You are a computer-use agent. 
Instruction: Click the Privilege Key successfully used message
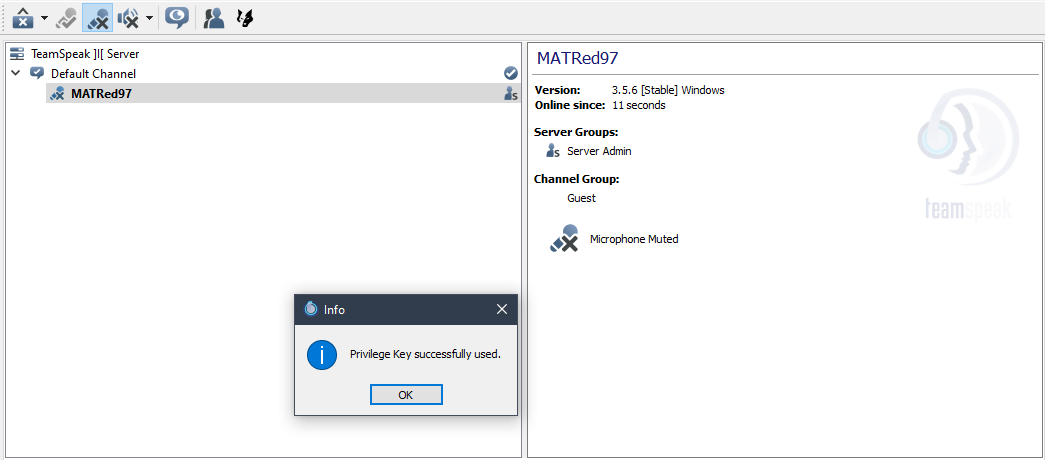pos(425,355)
